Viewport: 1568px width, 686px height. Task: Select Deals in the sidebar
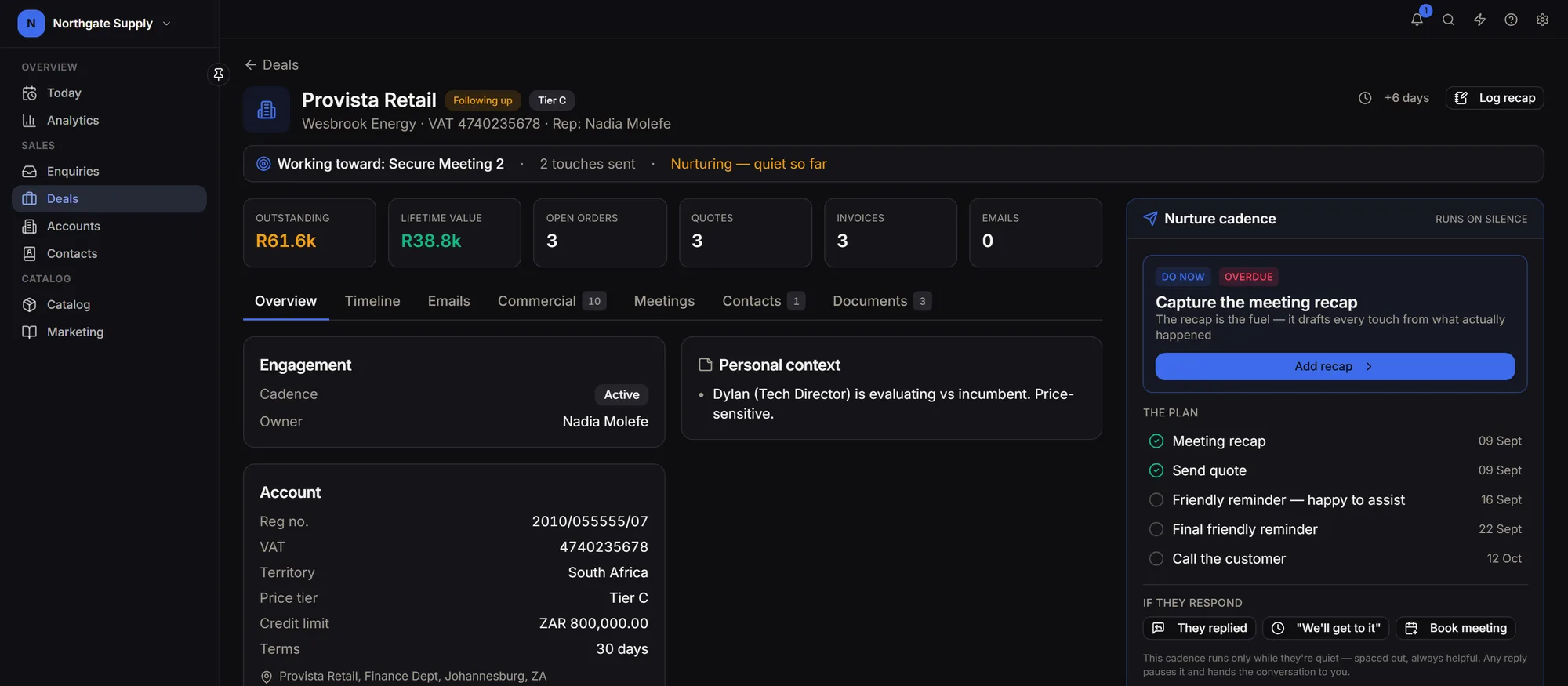click(109, 199)
